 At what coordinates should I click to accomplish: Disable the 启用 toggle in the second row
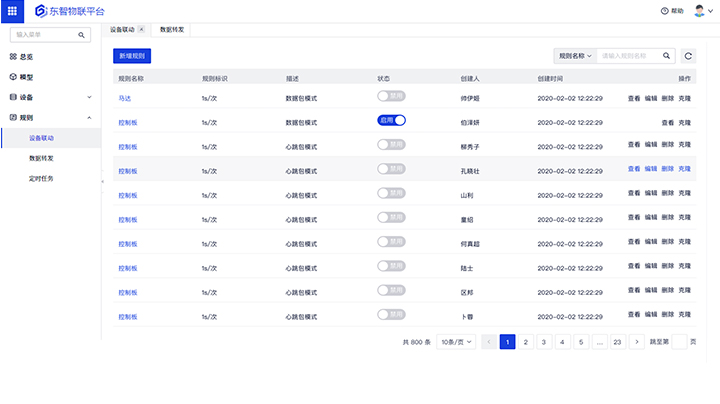pos(391,121)
